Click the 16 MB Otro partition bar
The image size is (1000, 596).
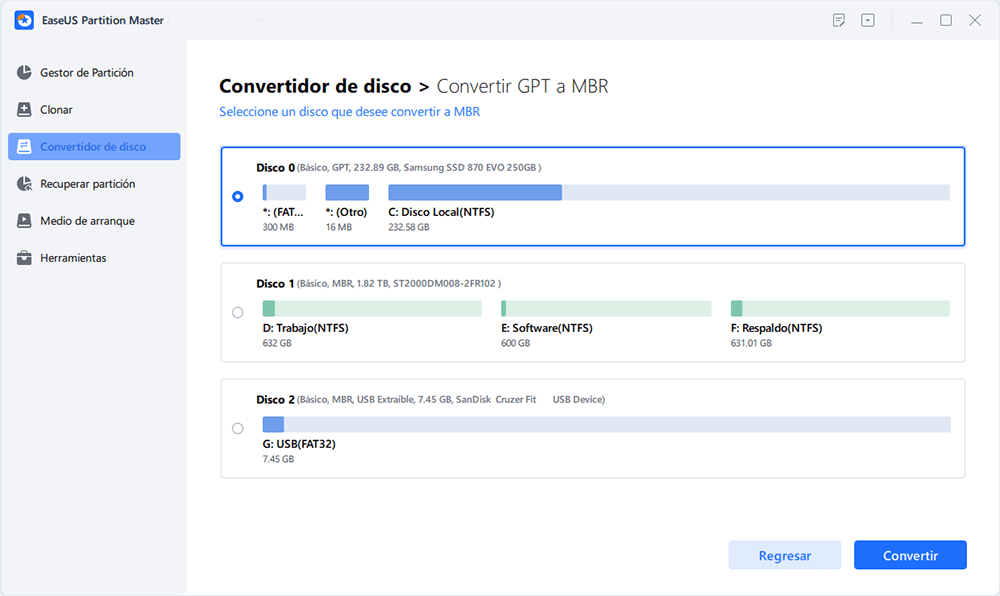click(347, 193)
